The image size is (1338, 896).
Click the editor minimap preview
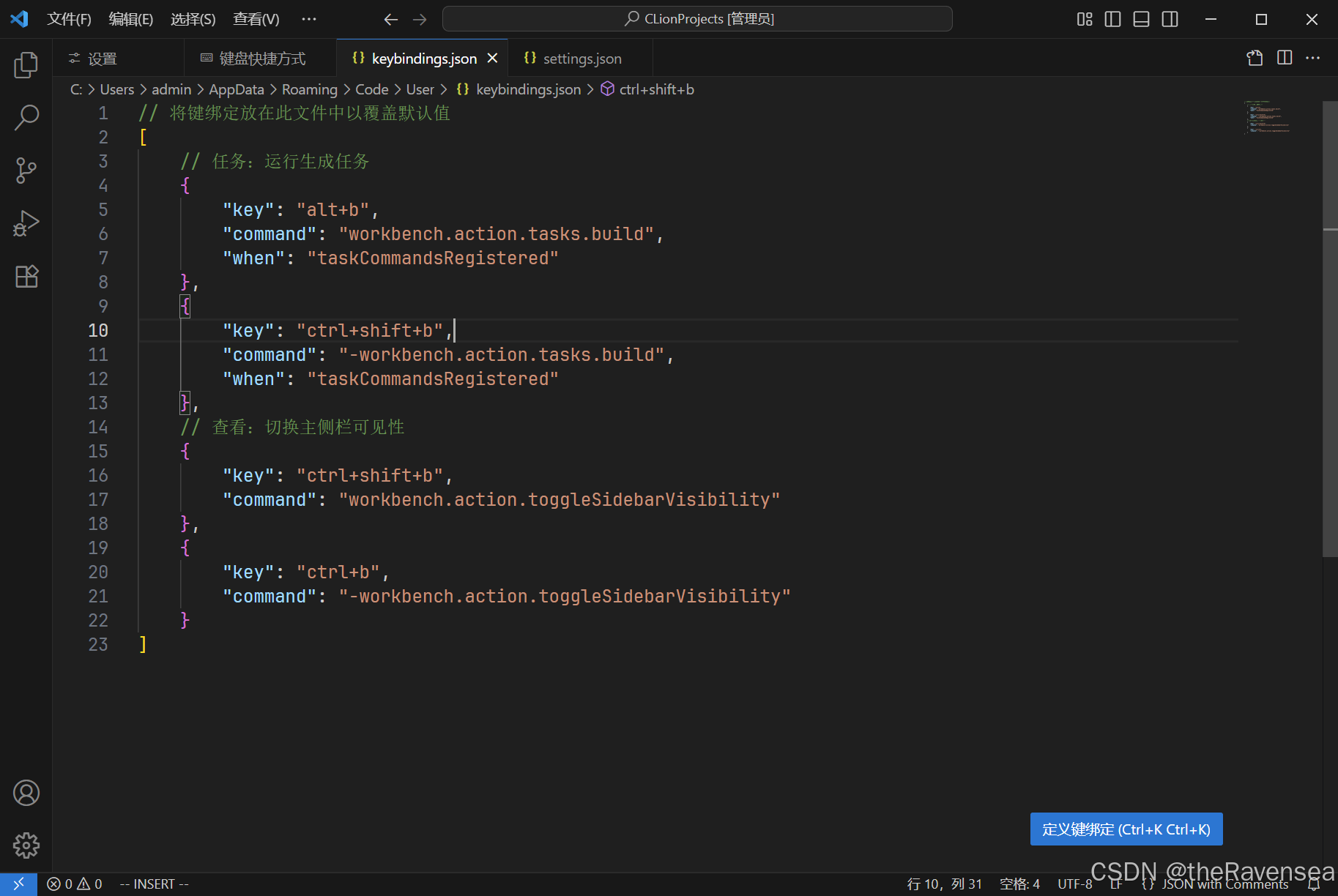tap(1267, 117)
